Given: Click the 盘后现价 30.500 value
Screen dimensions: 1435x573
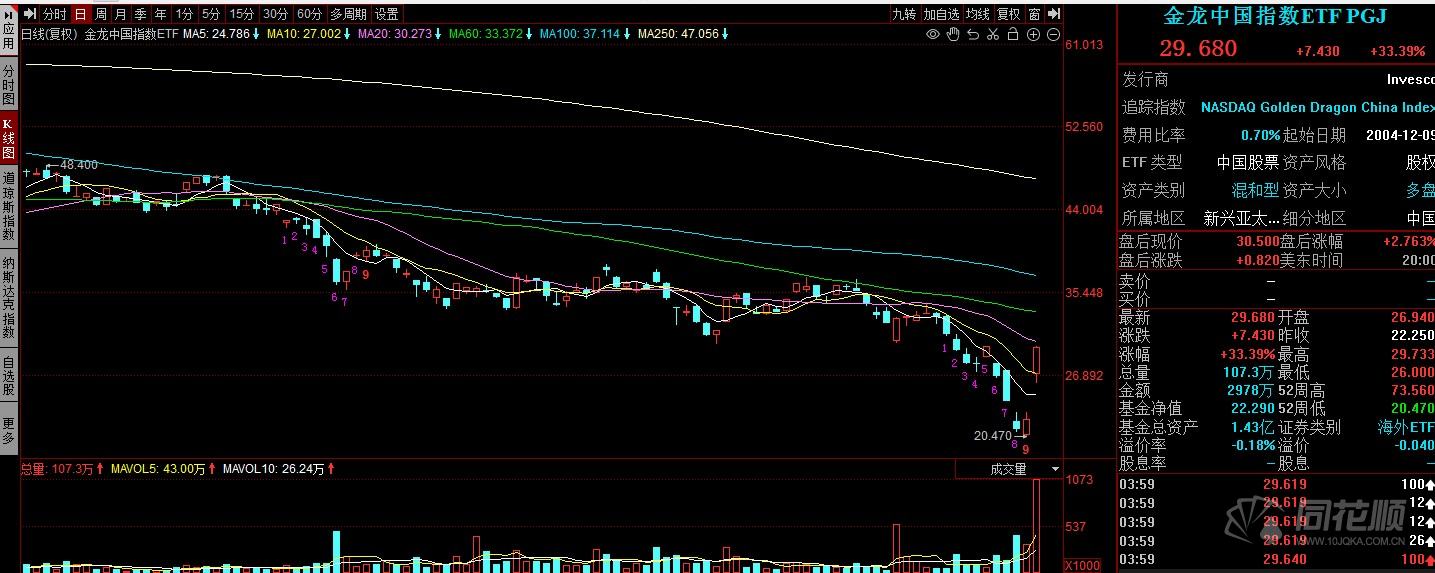Looking at the screenshot, I should coord(1258,241).
